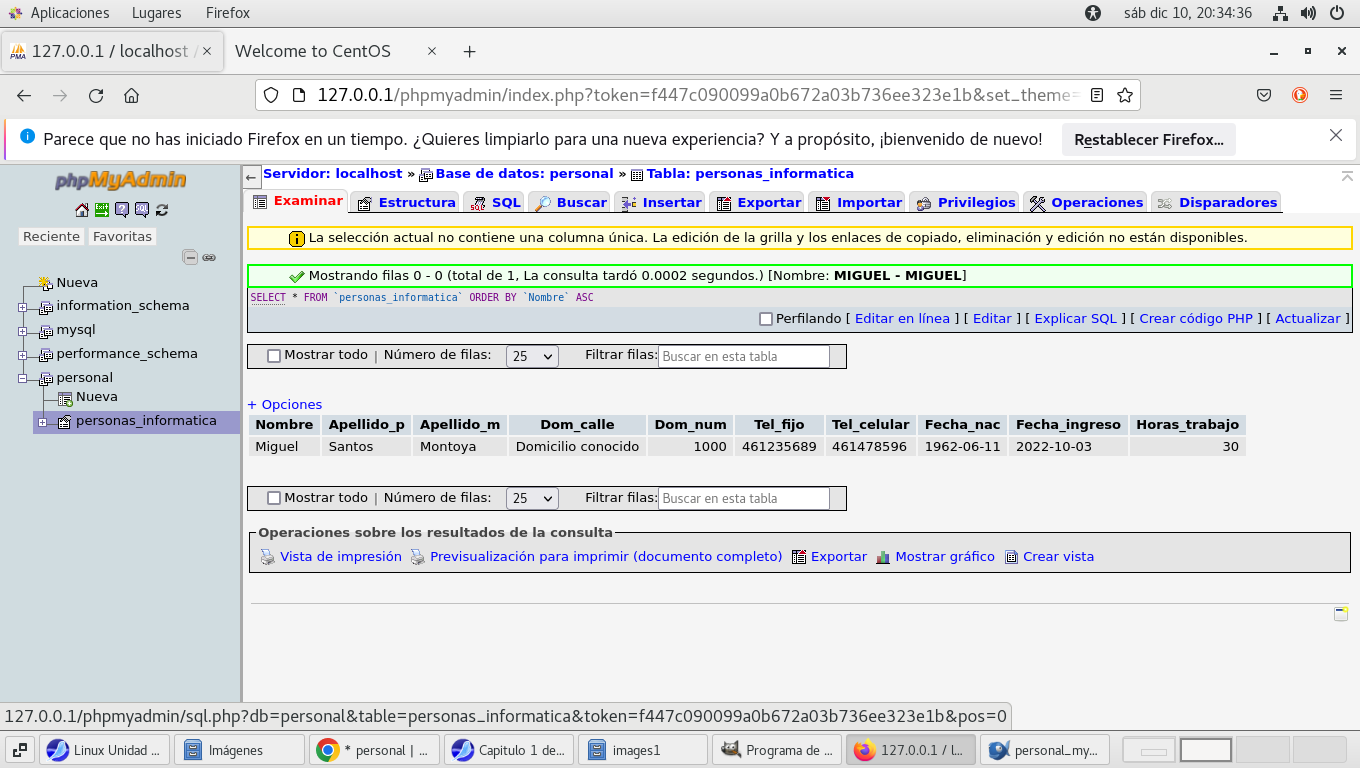Click the green Exit logout icon
This screenshot has width=1360, height=768.
tap(102, 210)
